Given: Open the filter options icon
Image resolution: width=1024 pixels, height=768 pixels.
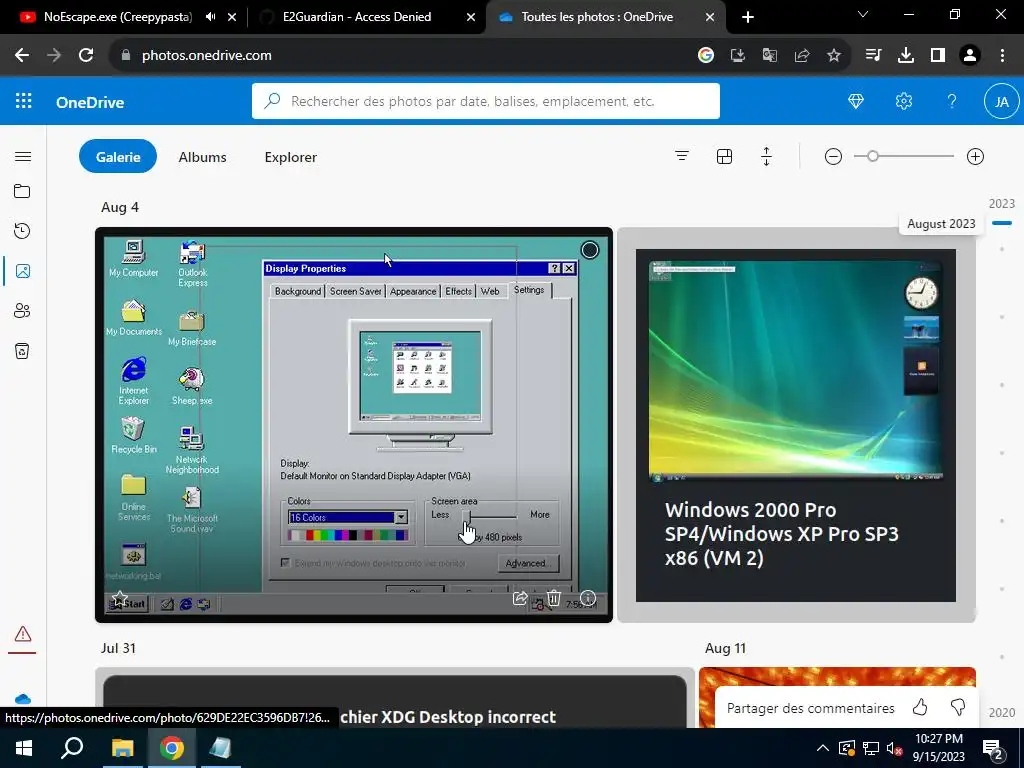Looking at the screenshot, I should [682, 156].
